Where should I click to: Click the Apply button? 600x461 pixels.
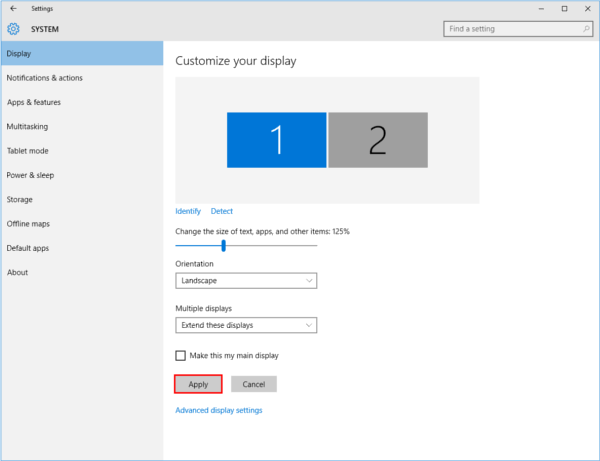(198, 384)
